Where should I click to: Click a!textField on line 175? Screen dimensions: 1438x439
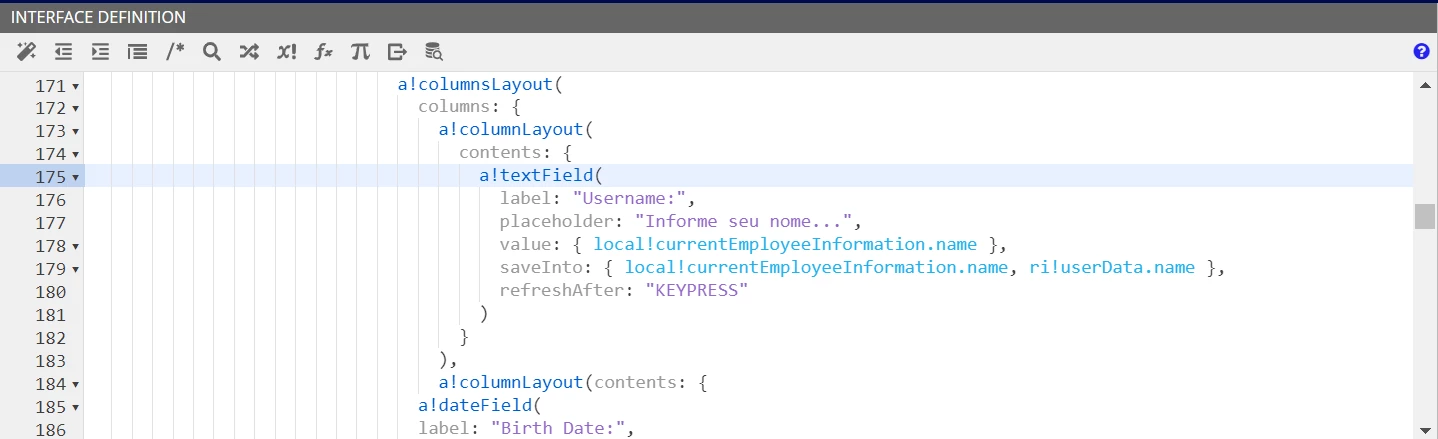536,176
